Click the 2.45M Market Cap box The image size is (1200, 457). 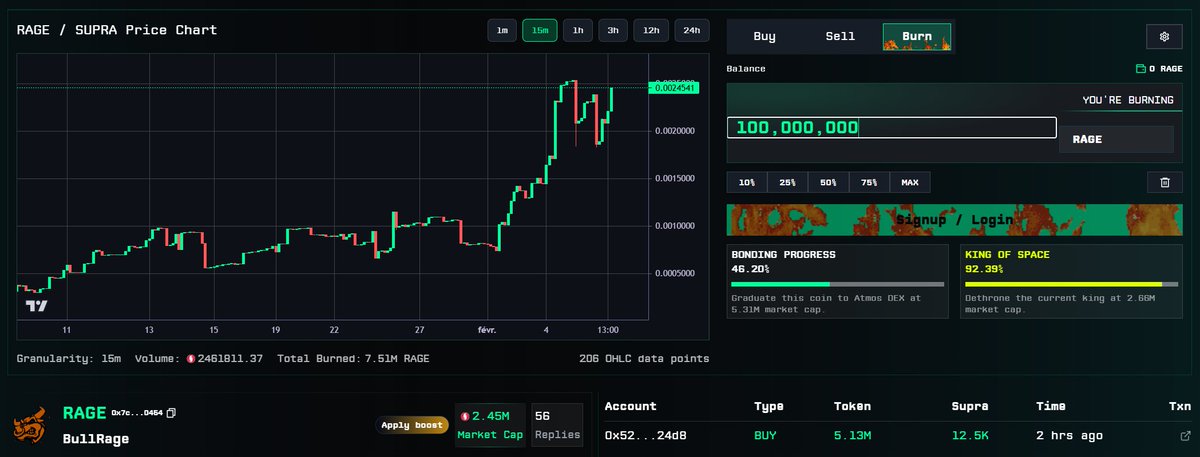point(489,425)
